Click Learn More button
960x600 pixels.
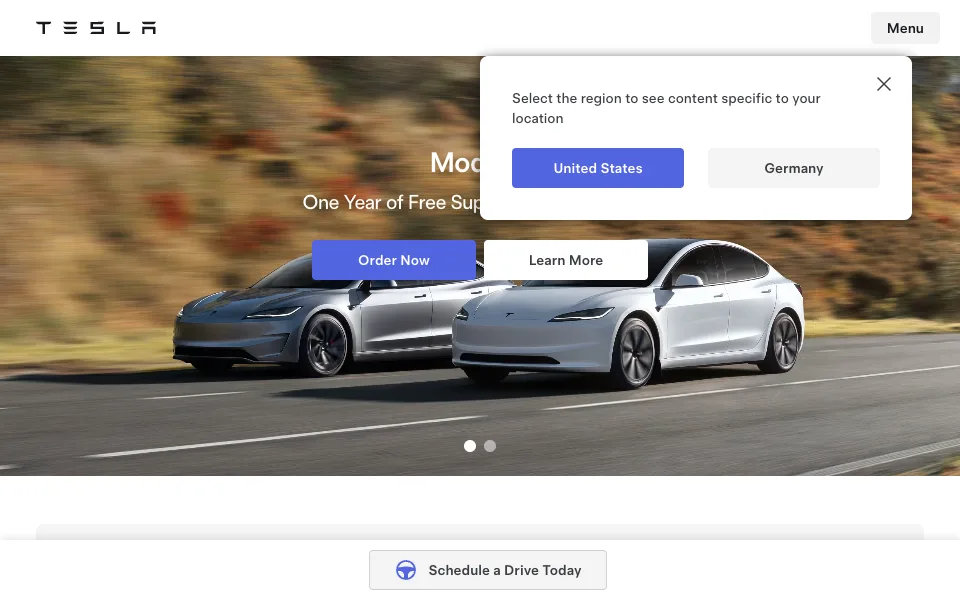pyautogui.click(x=566, y=260)
